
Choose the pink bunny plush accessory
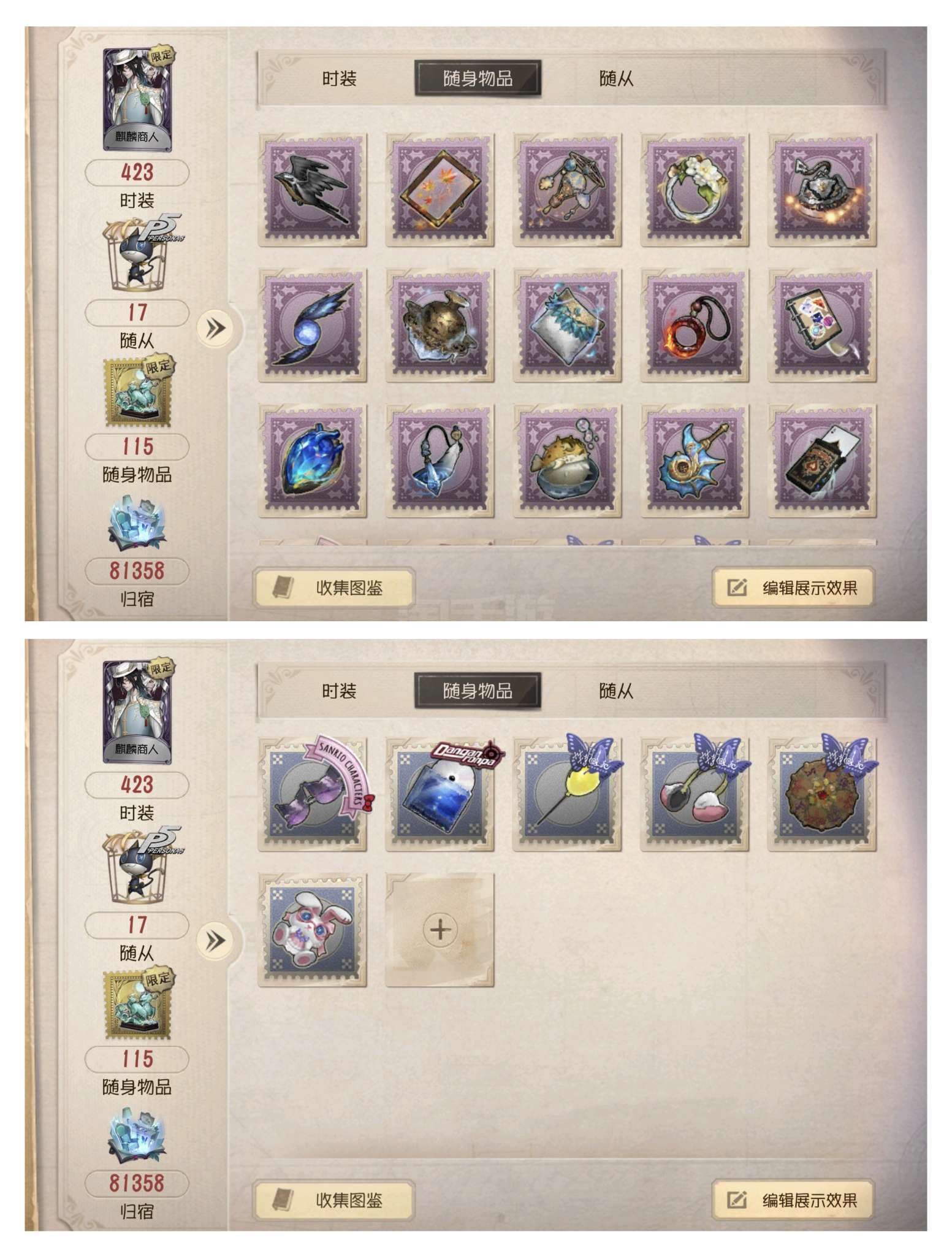point(313,930)
